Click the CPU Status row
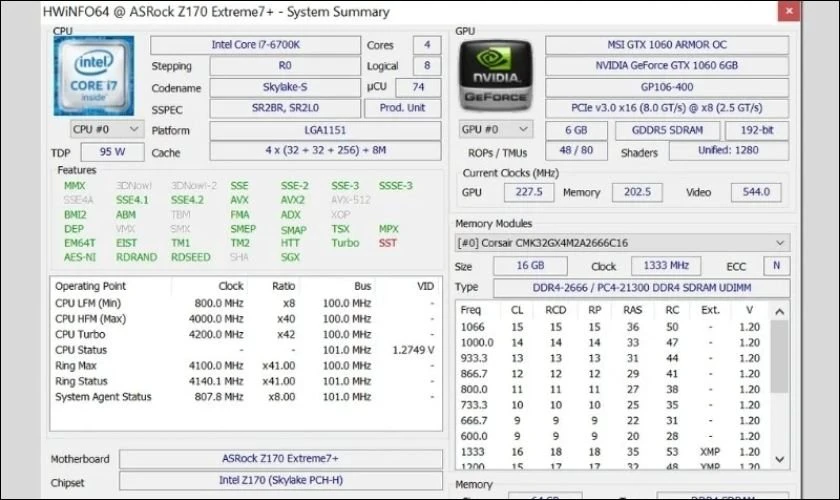Viewport: 840px width, 500px height. (x=245, y=350)
